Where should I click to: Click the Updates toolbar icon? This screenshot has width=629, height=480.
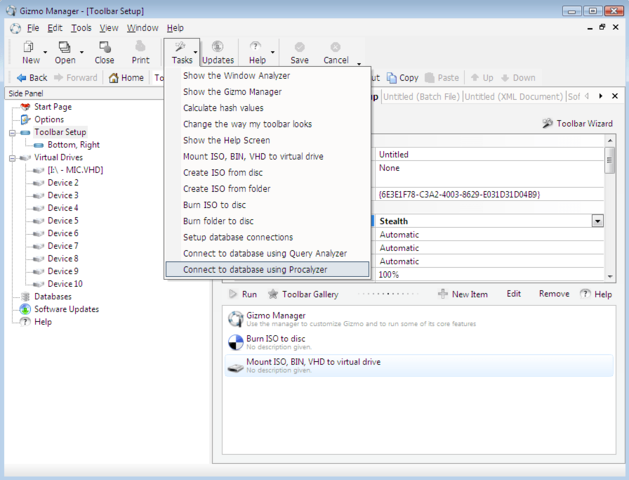coord(217,47)
